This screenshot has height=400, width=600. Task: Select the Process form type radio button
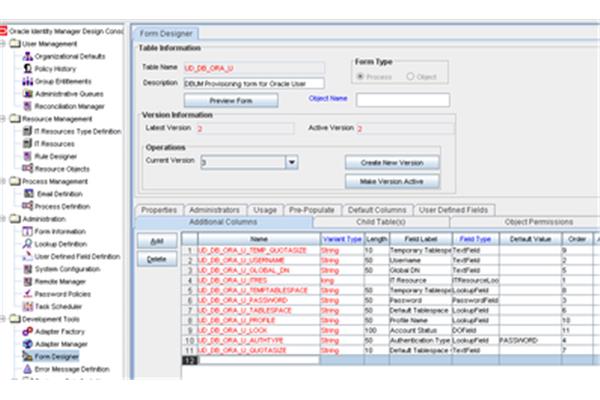[360, 76]
